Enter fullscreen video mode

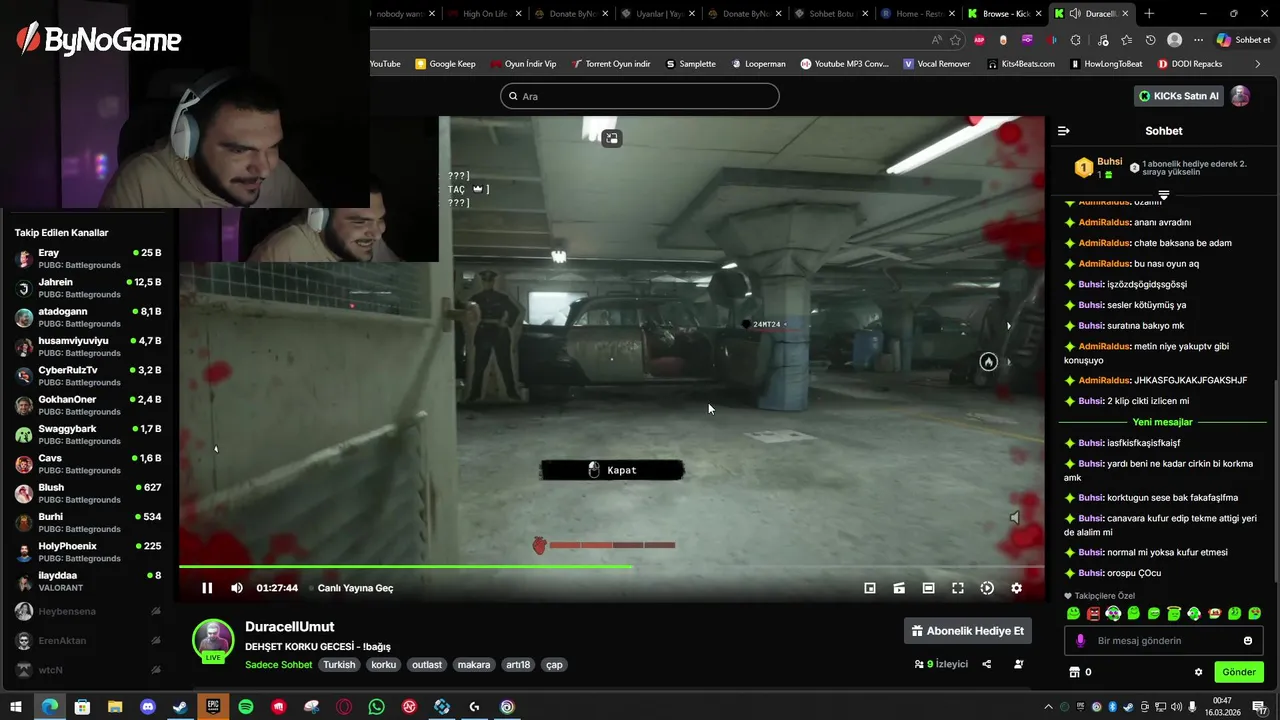click(958, 588)
